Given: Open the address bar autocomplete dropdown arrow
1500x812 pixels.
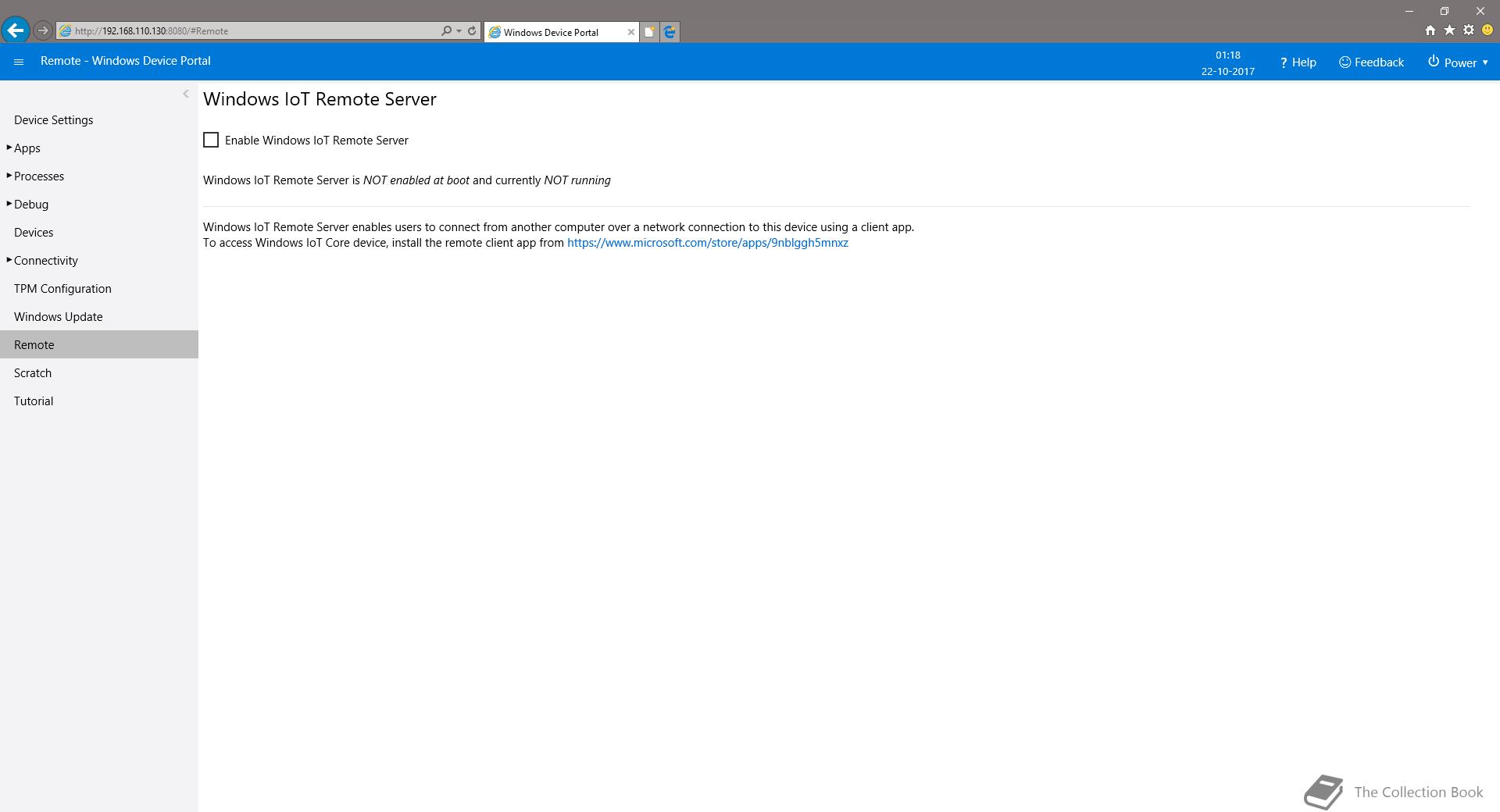Looking at the screenshot, I should tap(459, 31).
